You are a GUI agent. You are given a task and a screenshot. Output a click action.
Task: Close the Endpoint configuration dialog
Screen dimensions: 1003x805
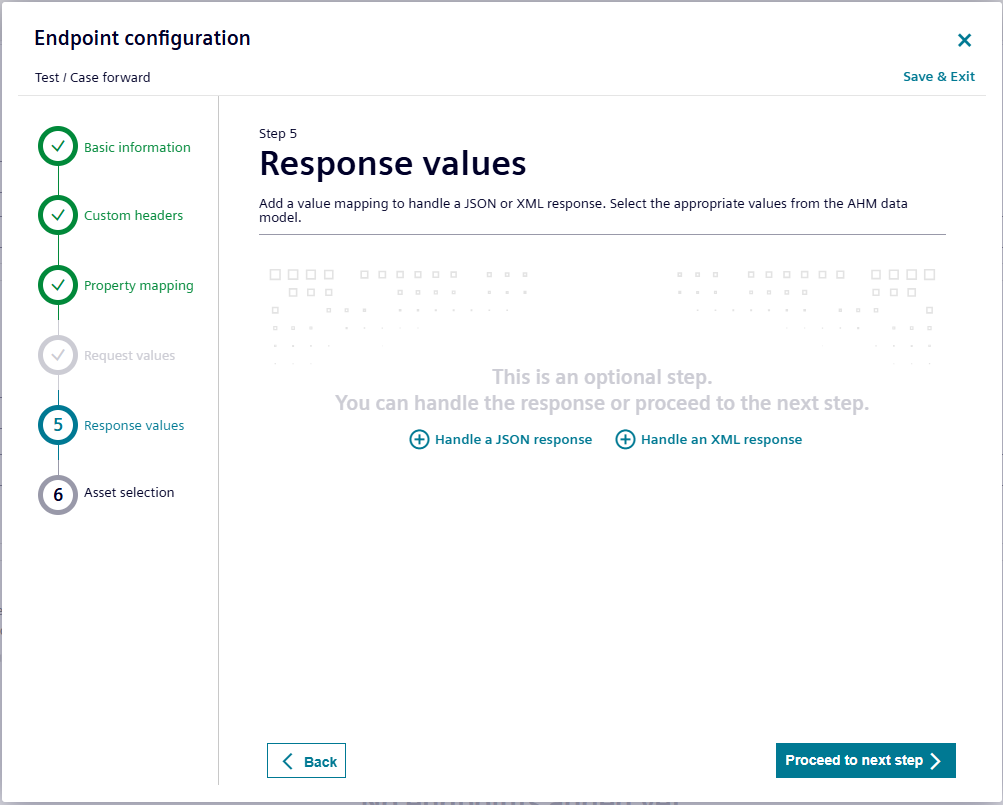pos(964,40)
